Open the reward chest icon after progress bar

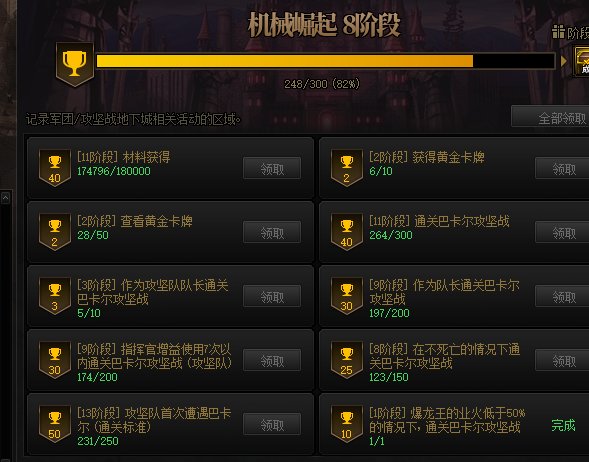581,61
